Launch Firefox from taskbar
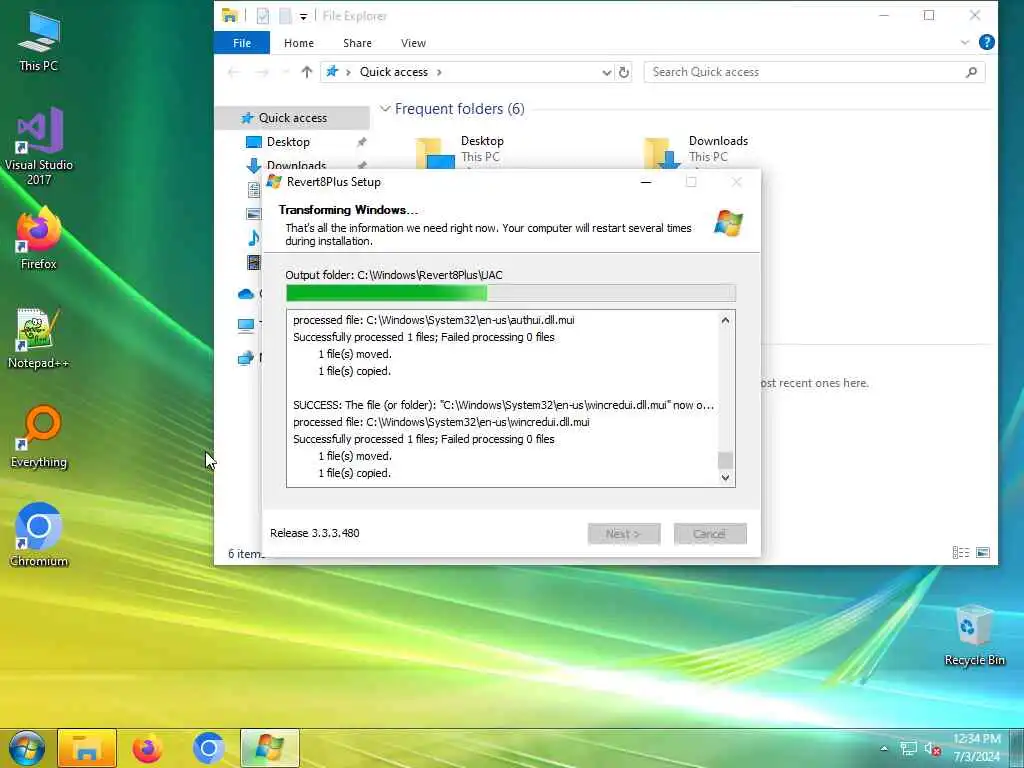This screenshot has height=768, width=1024. tap(148, 748)
